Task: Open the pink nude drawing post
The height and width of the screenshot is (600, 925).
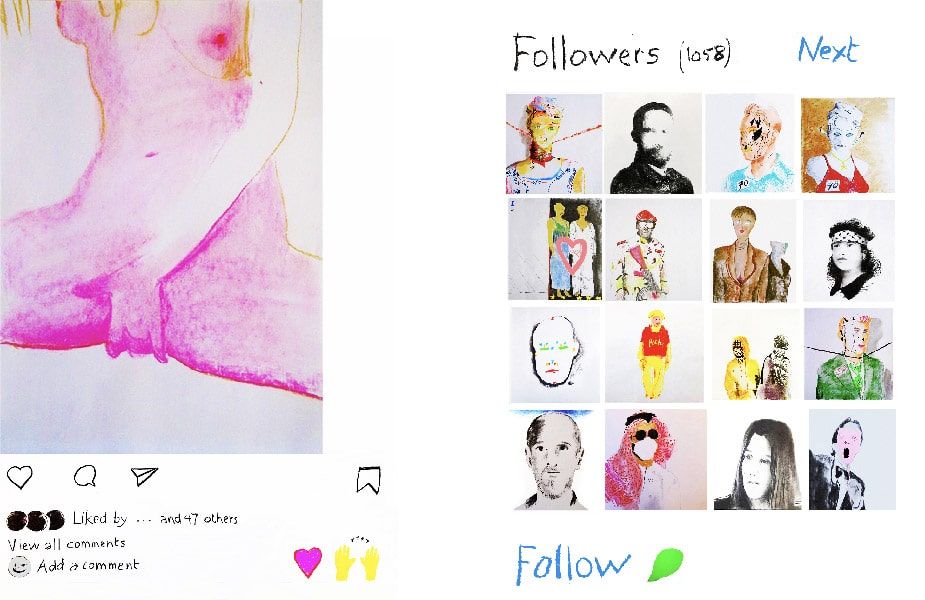Action: (161, 227)
